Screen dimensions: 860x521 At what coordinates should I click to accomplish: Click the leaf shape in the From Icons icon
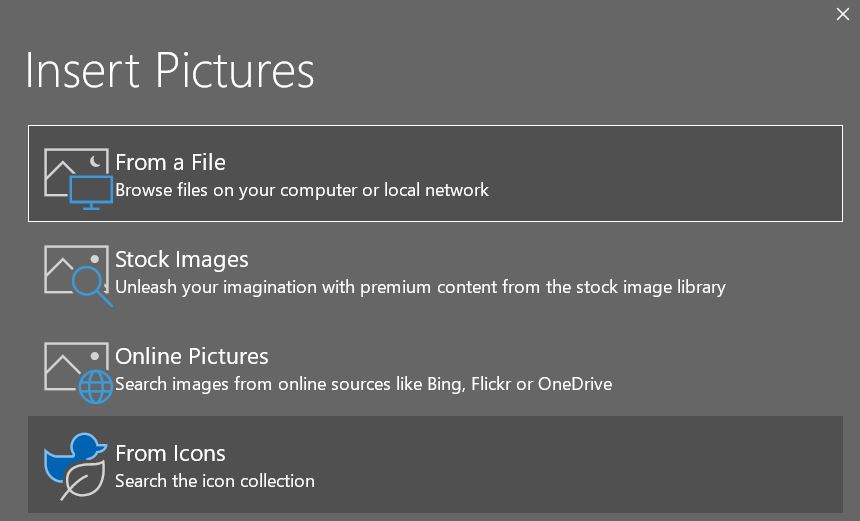tap(84, 478)
